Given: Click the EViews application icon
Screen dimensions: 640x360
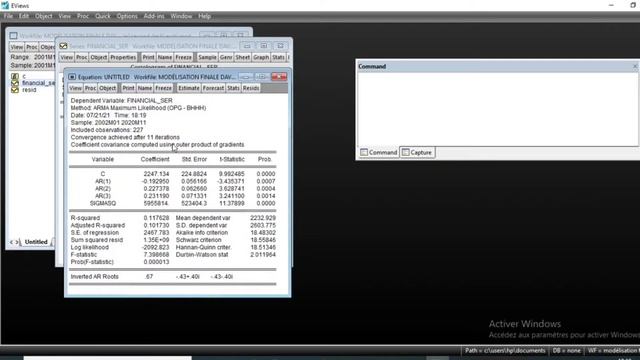Looking at the screenshot, I should pyautogui.click(x=5, y=5).
